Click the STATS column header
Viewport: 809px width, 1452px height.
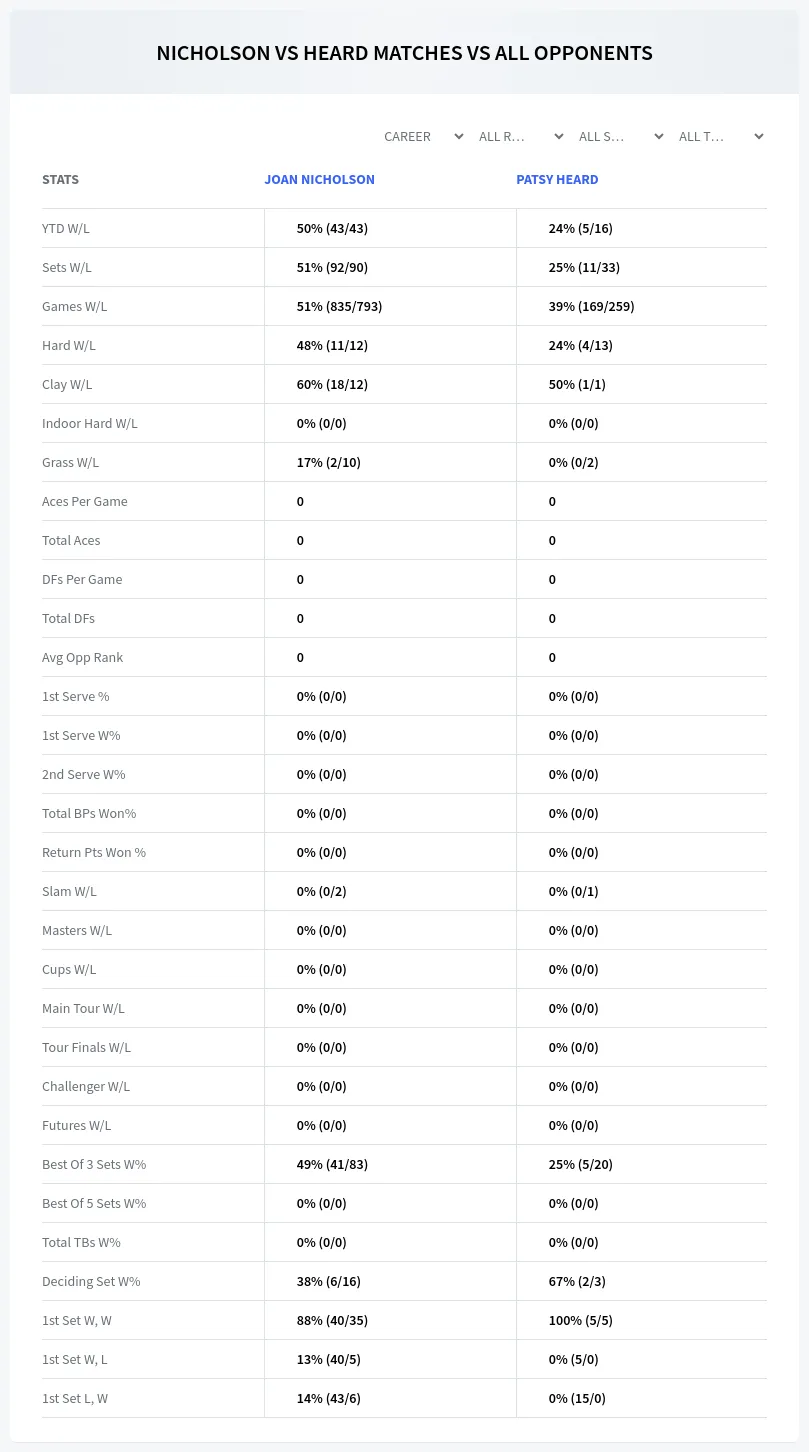point(60,180)
